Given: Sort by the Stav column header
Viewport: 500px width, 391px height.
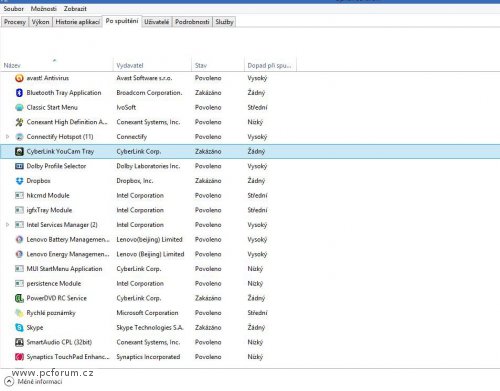Looking at the screenshot, I should click(x=218, y=65).
